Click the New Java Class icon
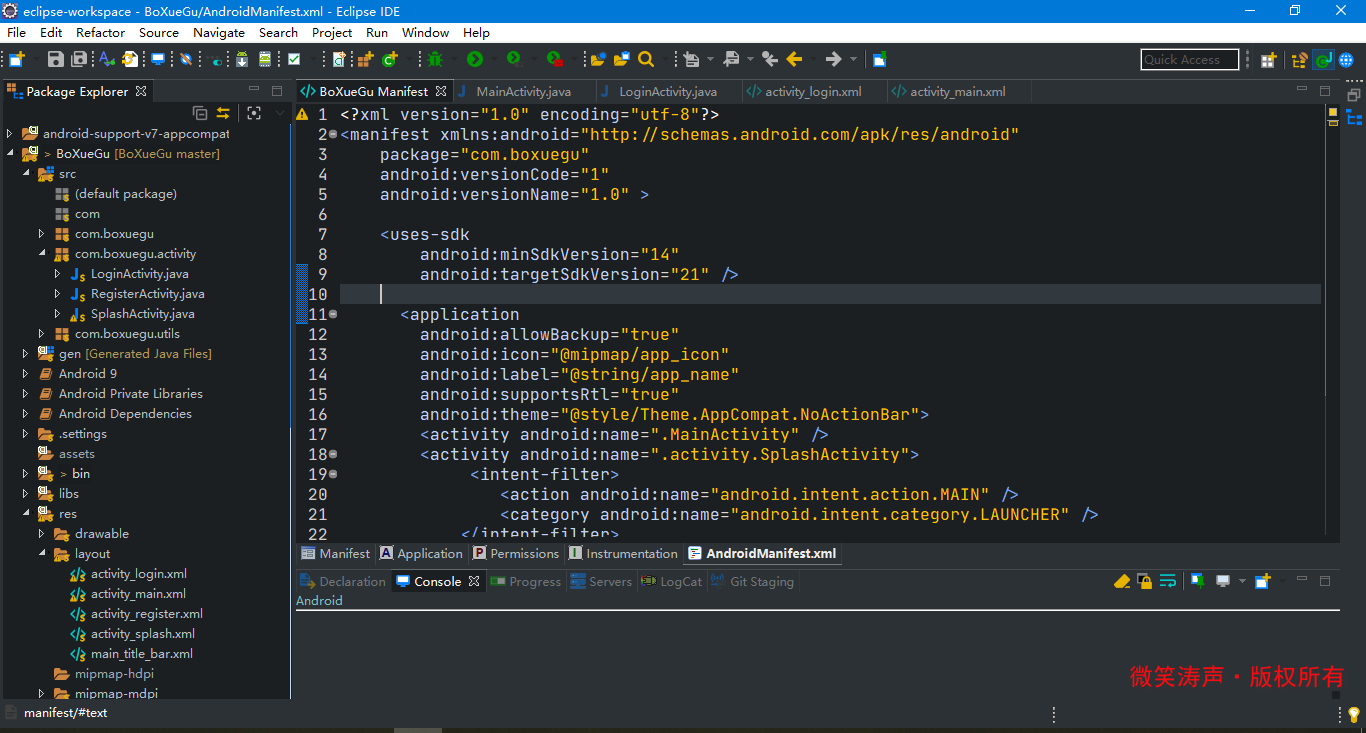Screen dimensions: 1366x733 389,60
